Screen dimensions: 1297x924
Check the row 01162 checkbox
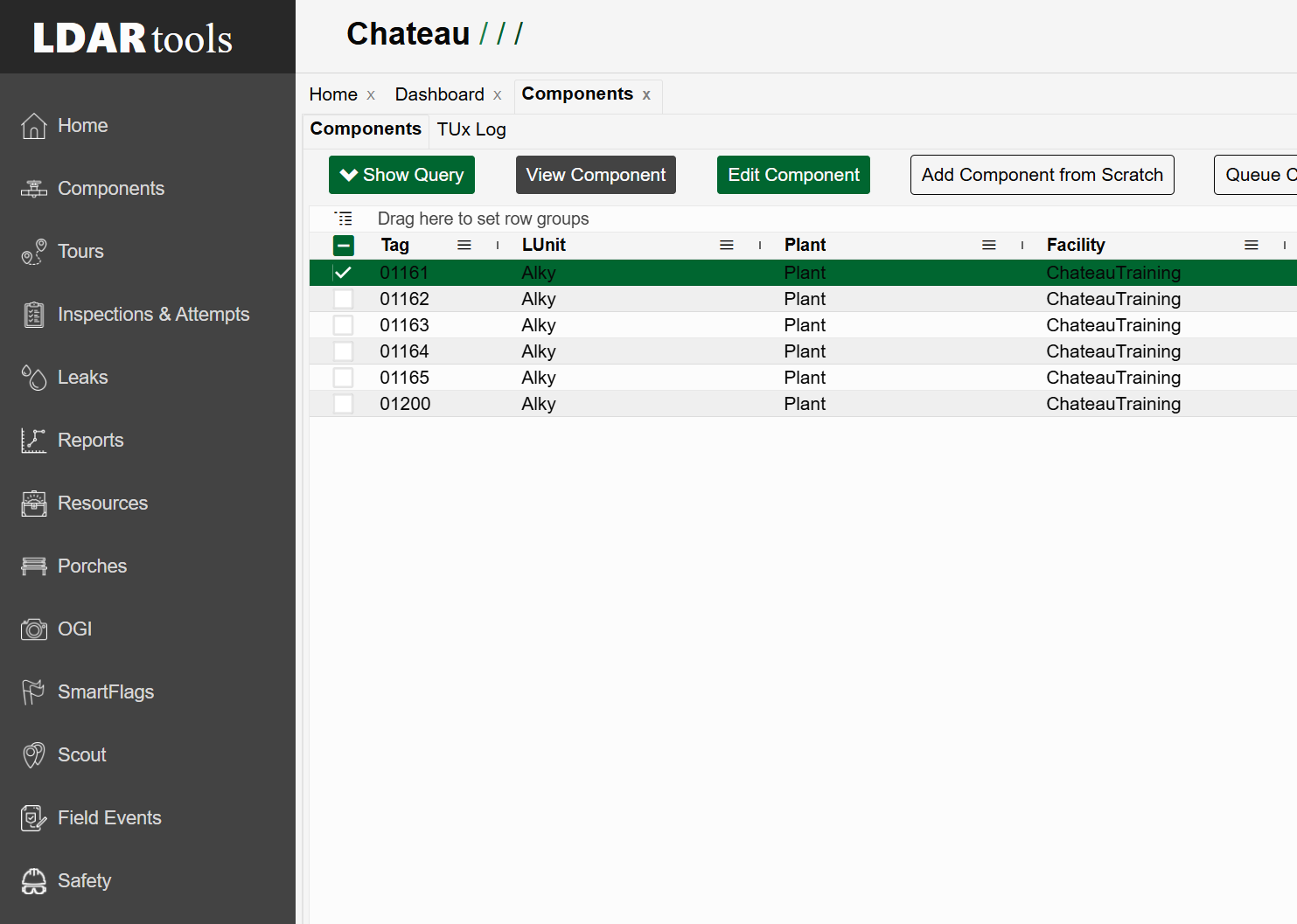pyautogui.click(x=344, y=299)
